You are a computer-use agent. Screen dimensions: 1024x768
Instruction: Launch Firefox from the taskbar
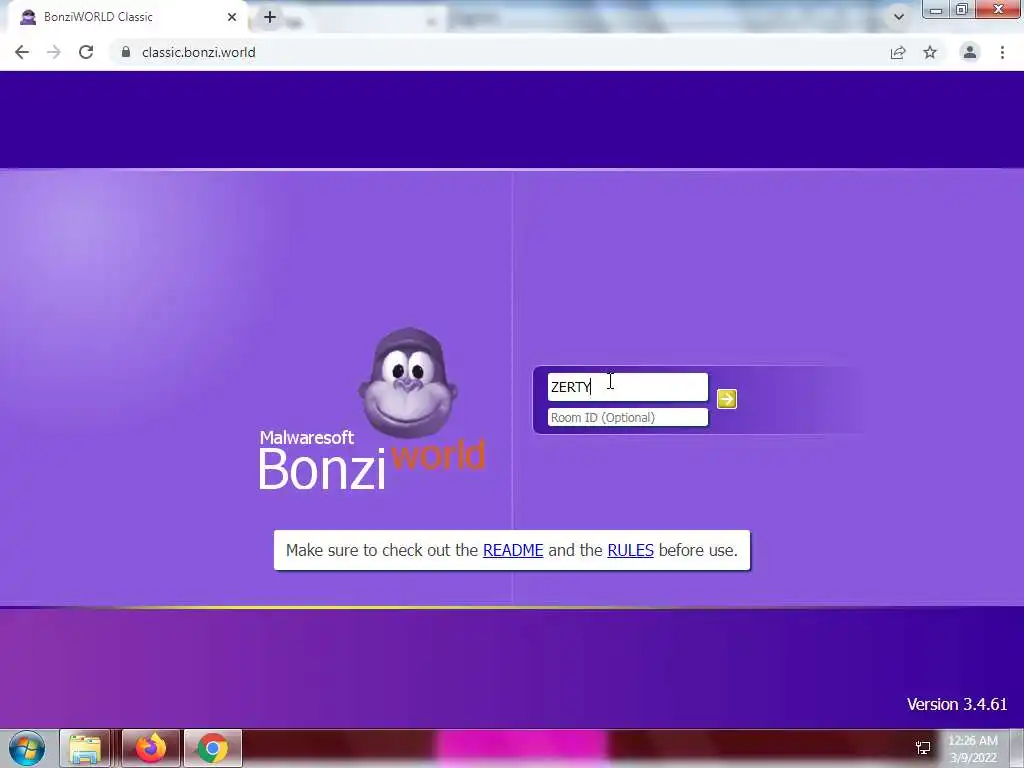(150, 748)
